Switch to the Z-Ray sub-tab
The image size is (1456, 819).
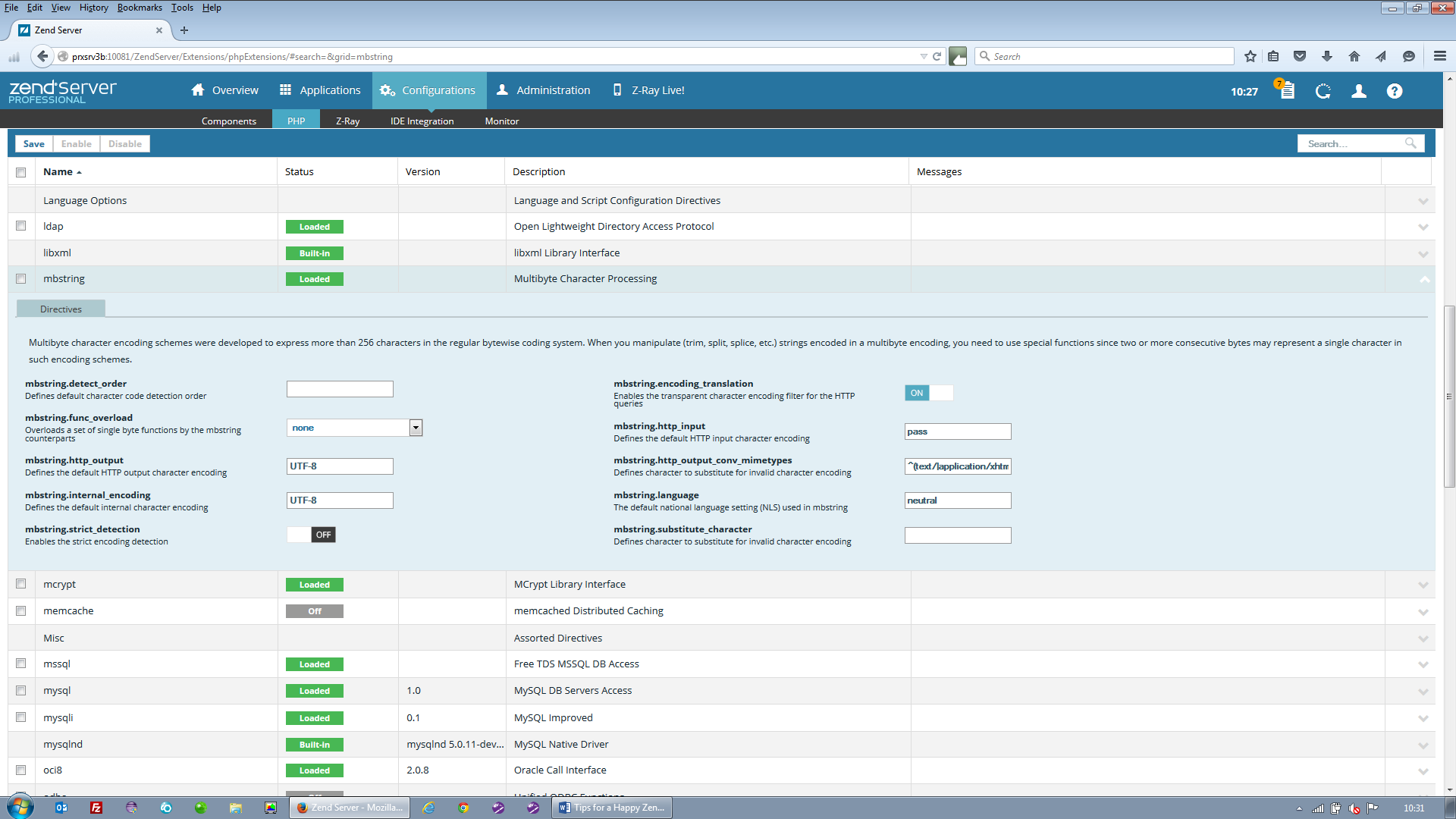click(347, 121)
